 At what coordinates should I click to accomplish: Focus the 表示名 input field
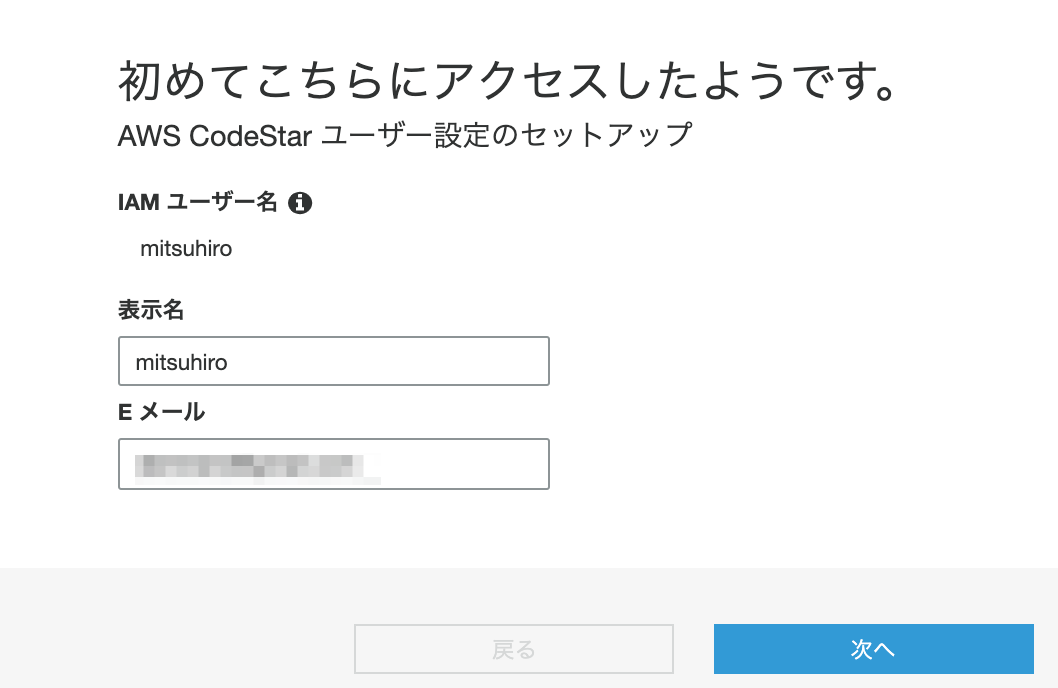(x=334, y=361)
